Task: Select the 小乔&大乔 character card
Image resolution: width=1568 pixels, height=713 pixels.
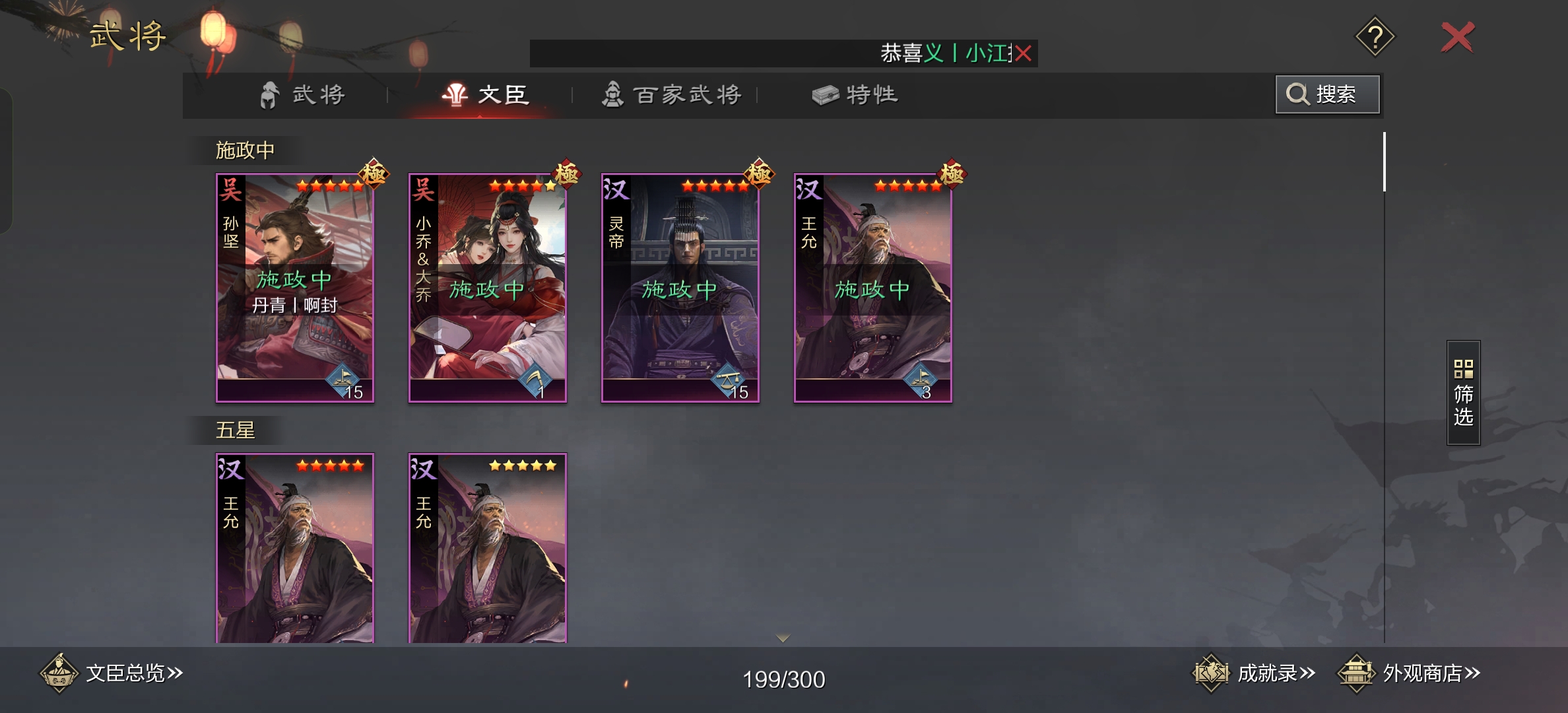Action: (x=488, y=288)
